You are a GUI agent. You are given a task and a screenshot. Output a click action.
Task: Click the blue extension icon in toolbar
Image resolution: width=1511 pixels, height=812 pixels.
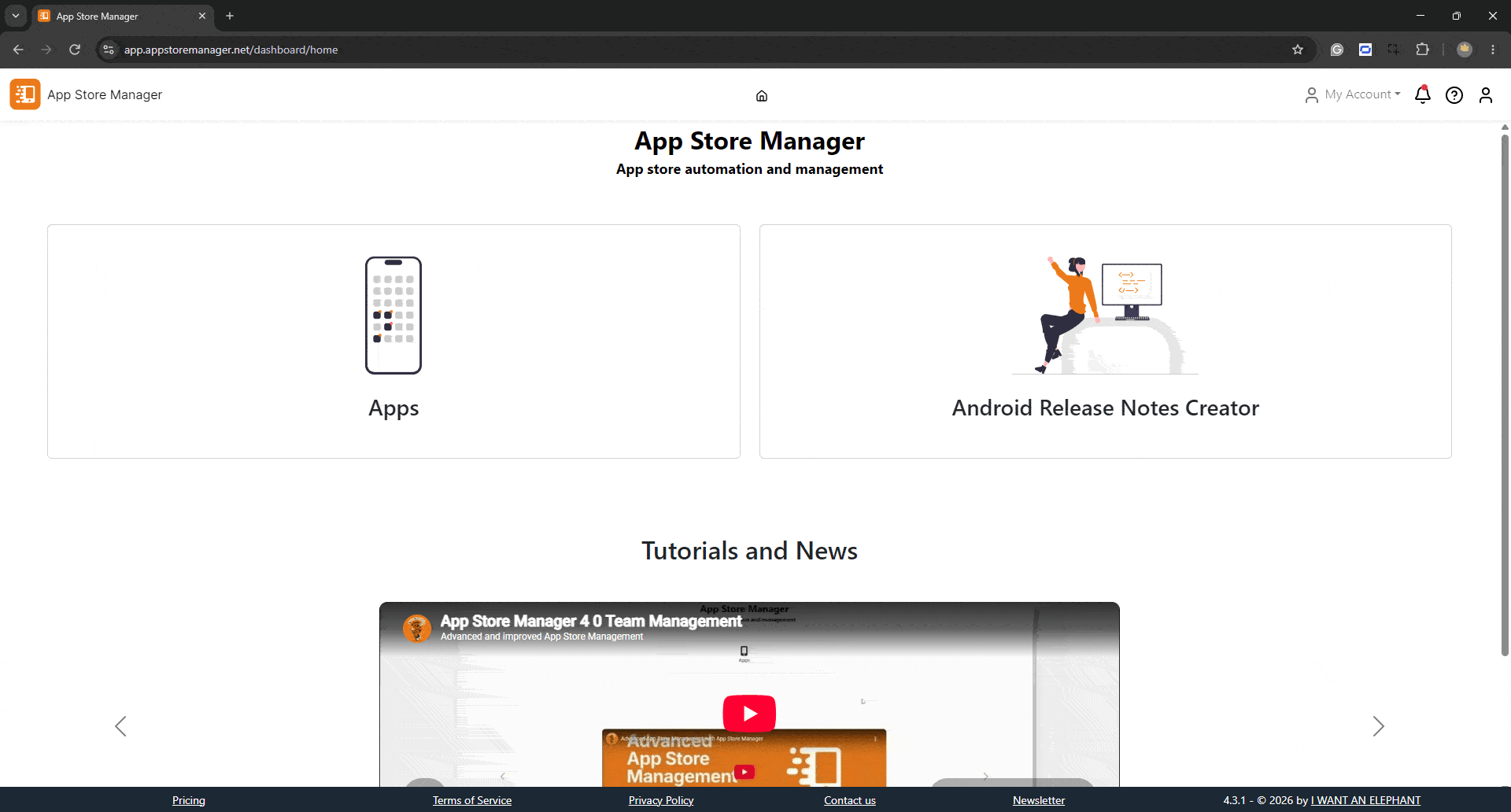(1365, 50)
